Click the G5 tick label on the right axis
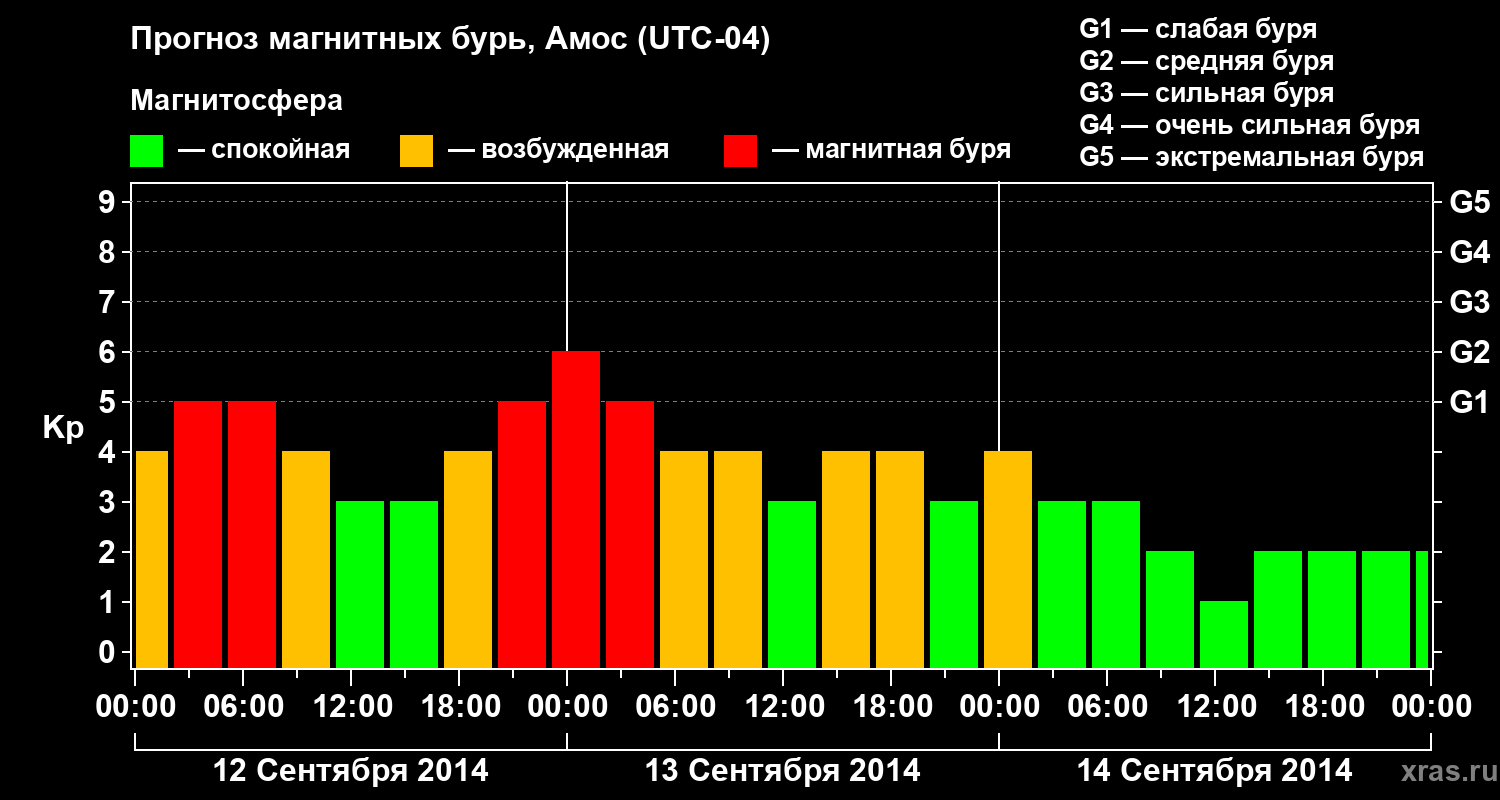Screen dimensions: 1500x800 tap(1470, 202)
